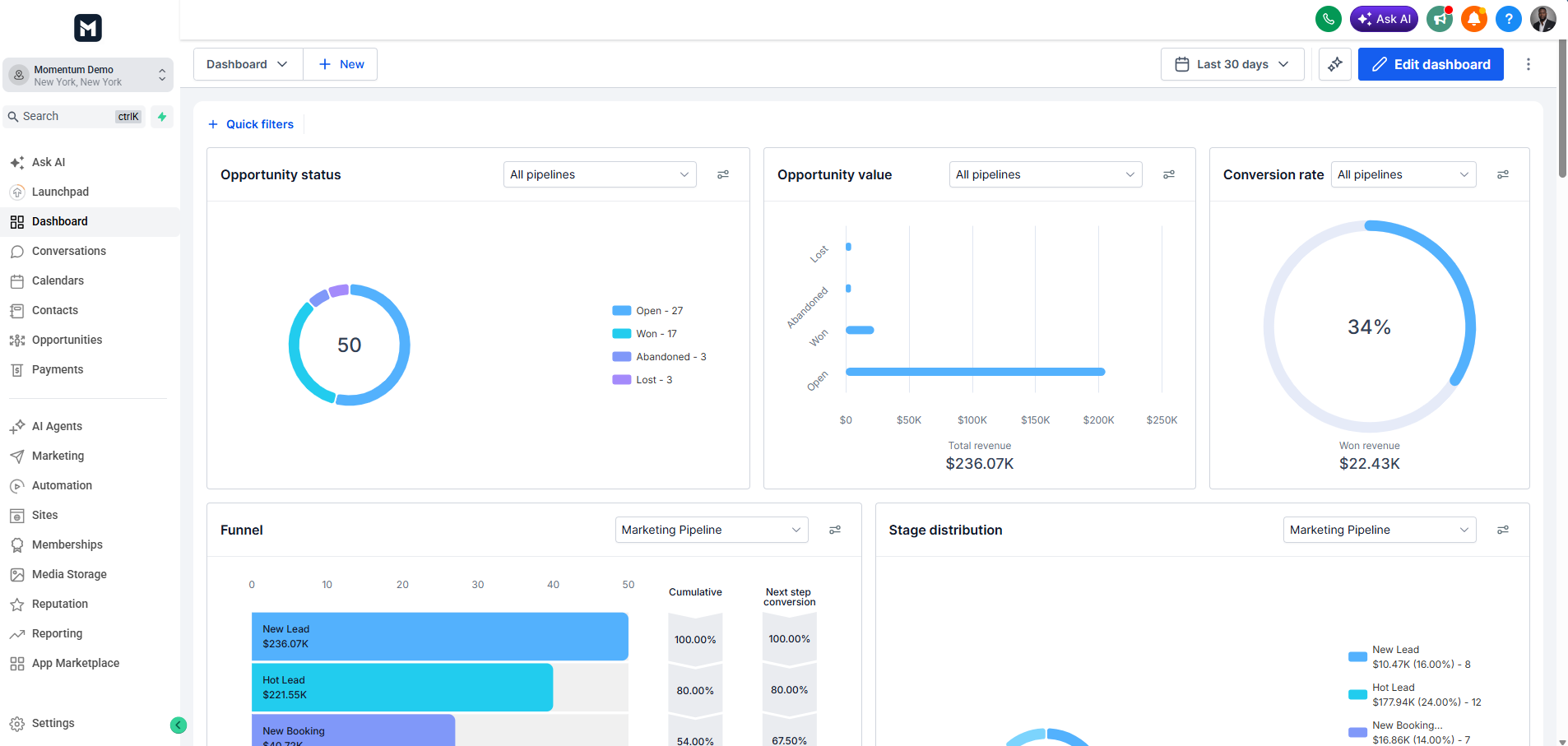The width and height of the screenshot is (1568, 746).
Task: Collapse sidebar with green arrow button
Action: [179, 725]
